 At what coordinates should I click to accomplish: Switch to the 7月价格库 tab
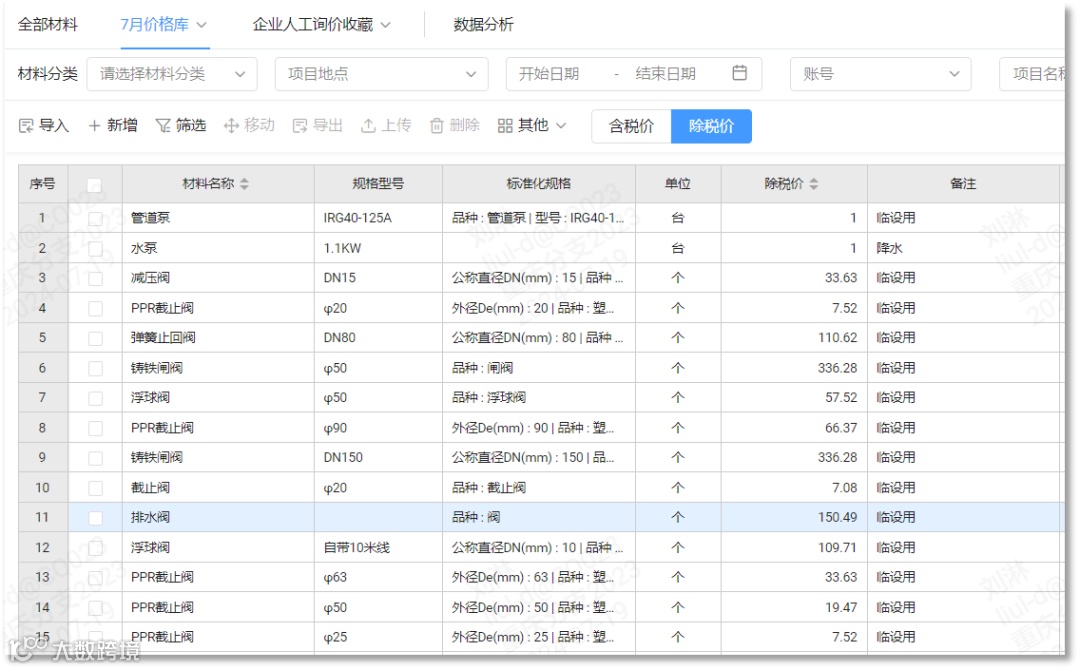(x=154, y=25)
